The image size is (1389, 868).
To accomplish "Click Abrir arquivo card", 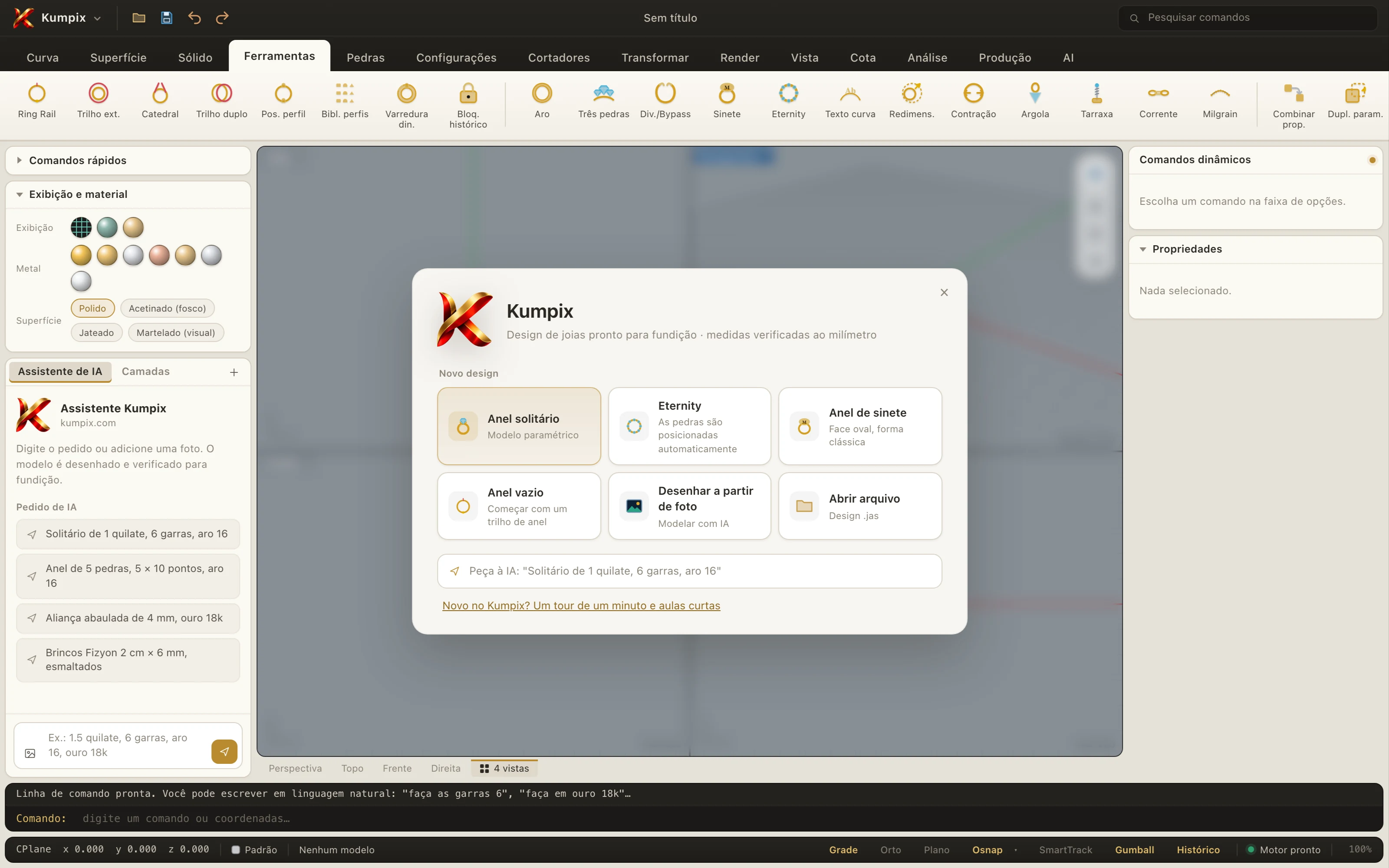I will click(x=860, y=506).
